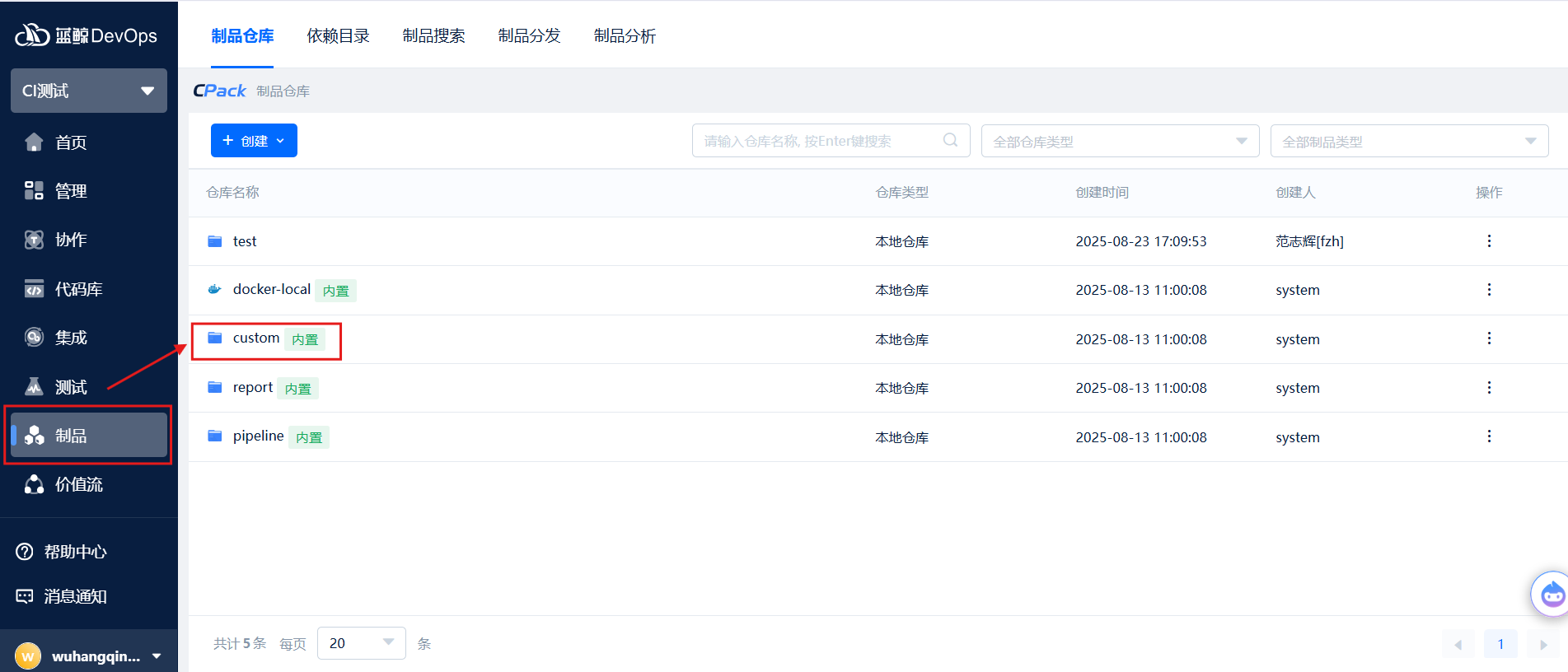Click the 蓝鲸 DevOps logo icon
The width and height of the screenshot is (1568, 672).
click(x=32, y=35)
